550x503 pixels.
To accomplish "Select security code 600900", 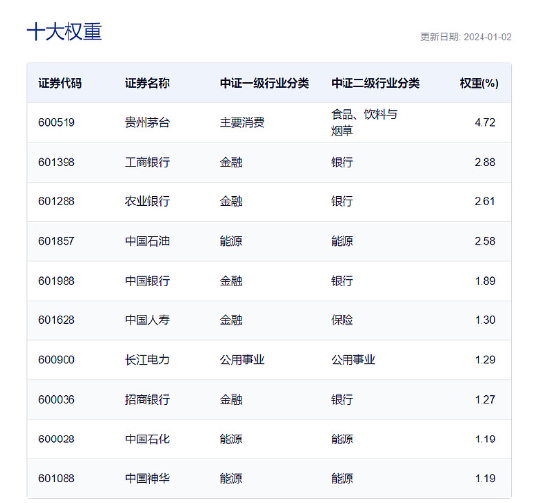I will click(56, 360).
